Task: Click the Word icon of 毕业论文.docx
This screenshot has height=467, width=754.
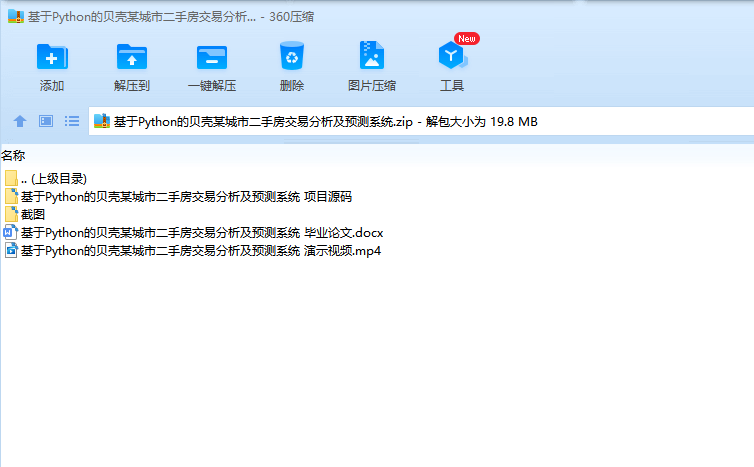Action: pos(11,233)
